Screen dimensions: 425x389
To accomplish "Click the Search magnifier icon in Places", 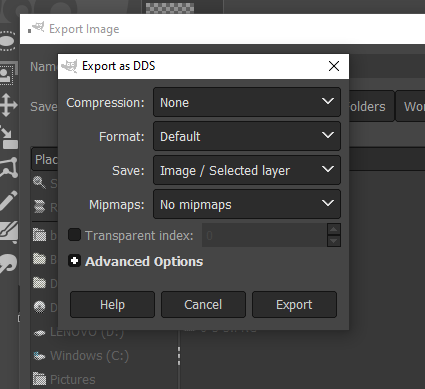I will 39,183.
